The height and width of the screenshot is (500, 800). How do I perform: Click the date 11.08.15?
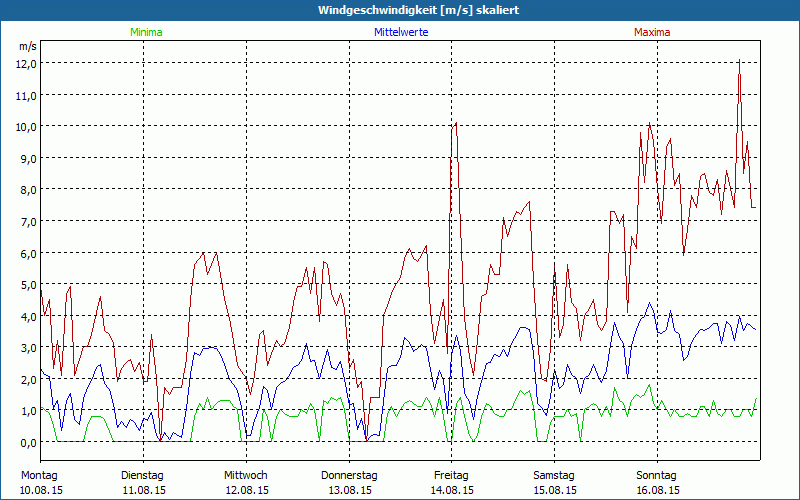[x=144, y=490]
